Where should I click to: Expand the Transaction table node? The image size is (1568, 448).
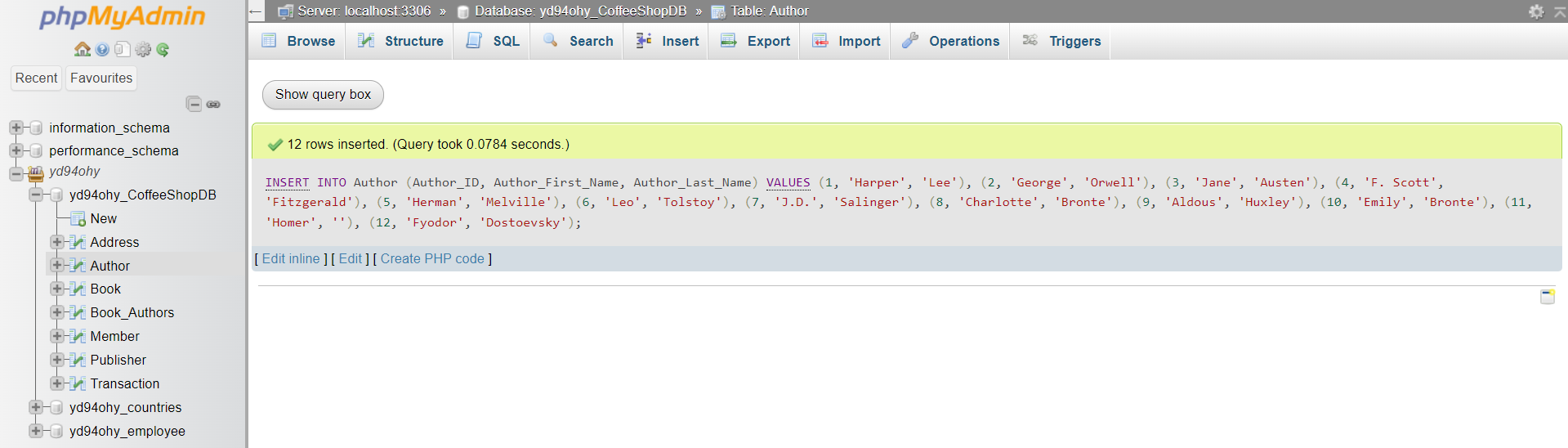56,383
